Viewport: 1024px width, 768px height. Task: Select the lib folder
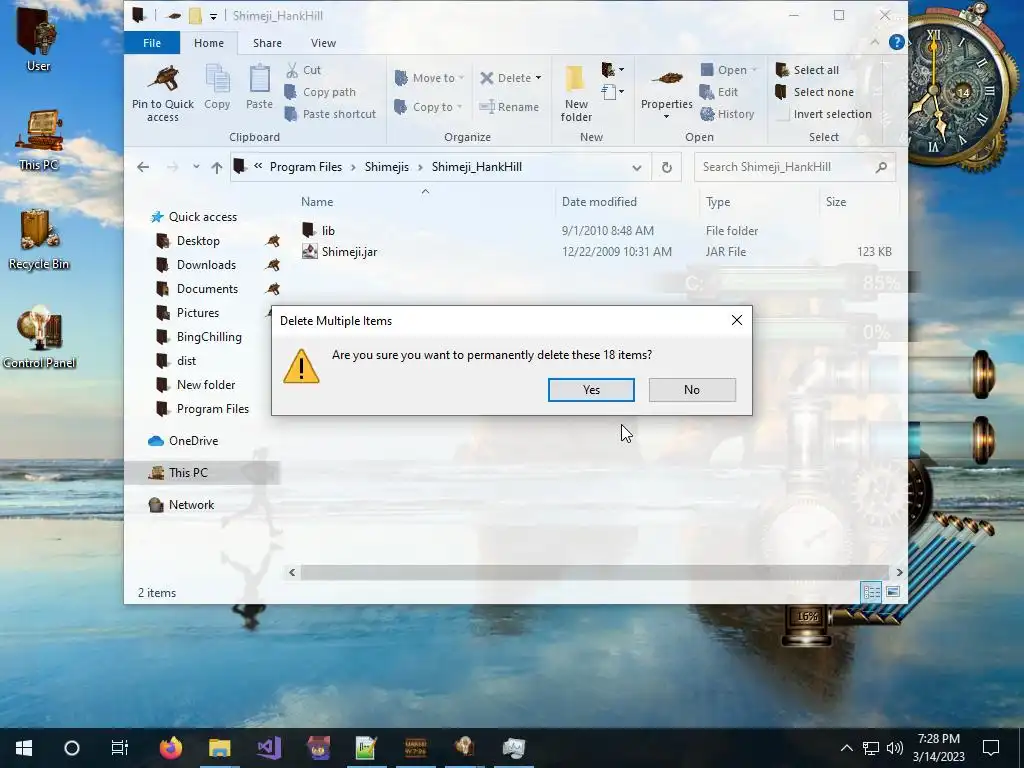tap(319, 231)
